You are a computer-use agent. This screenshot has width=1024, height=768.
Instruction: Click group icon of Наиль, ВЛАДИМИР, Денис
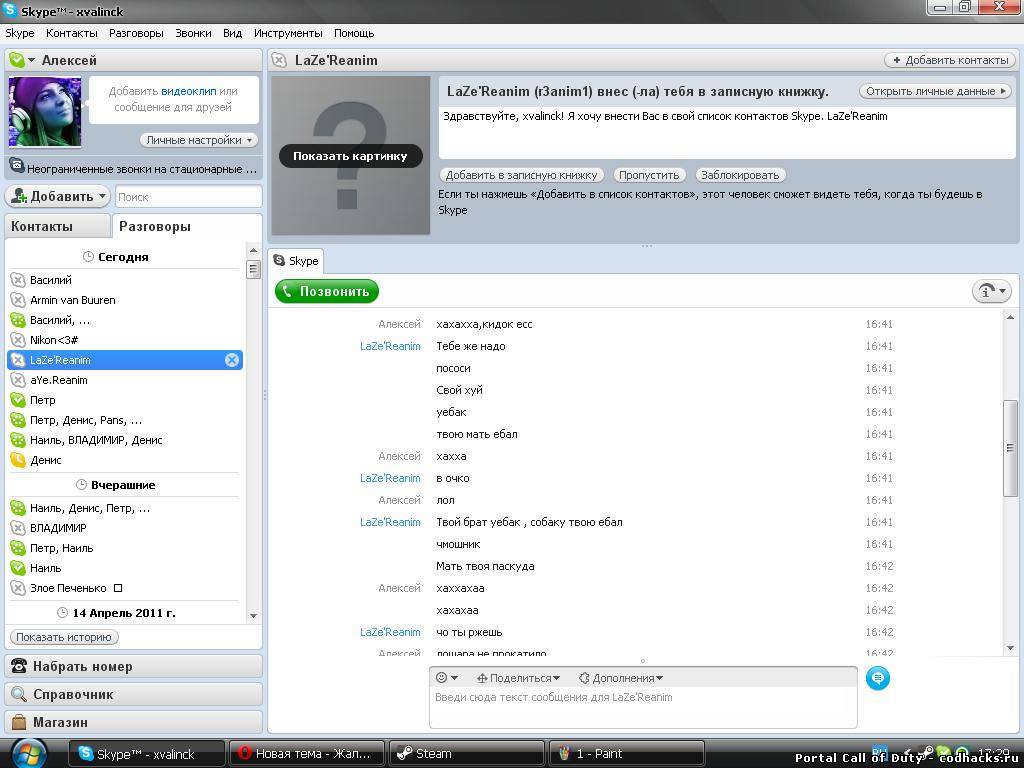click(x=18, y=440)
